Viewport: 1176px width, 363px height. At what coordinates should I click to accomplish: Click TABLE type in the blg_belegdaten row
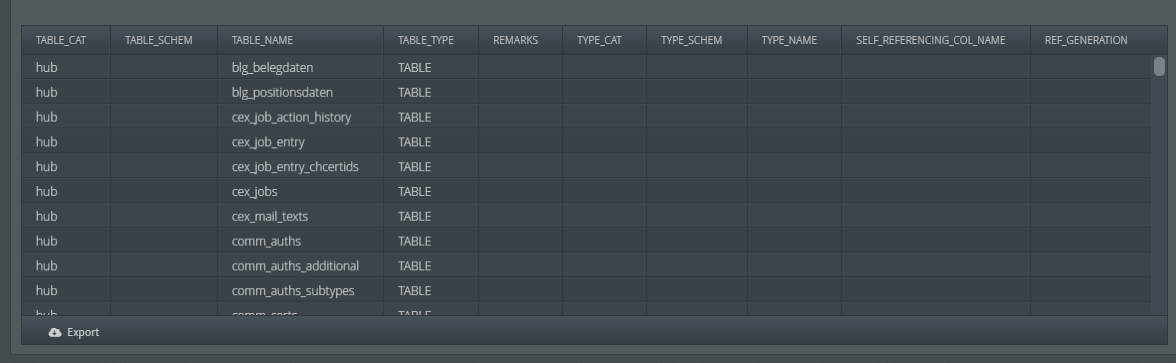[x=415, y=68]
